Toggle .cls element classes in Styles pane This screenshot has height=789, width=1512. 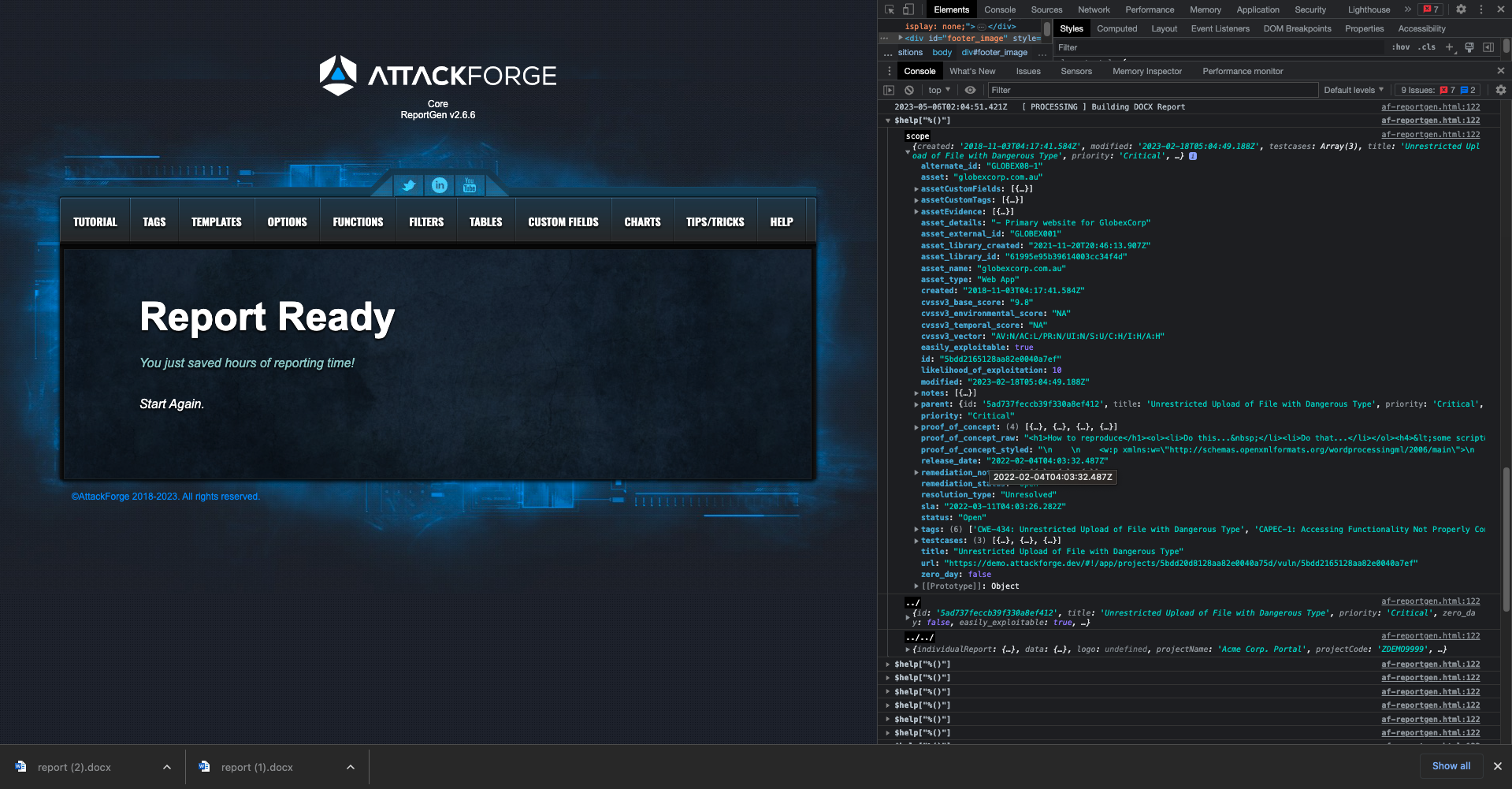pos(1427,47)
